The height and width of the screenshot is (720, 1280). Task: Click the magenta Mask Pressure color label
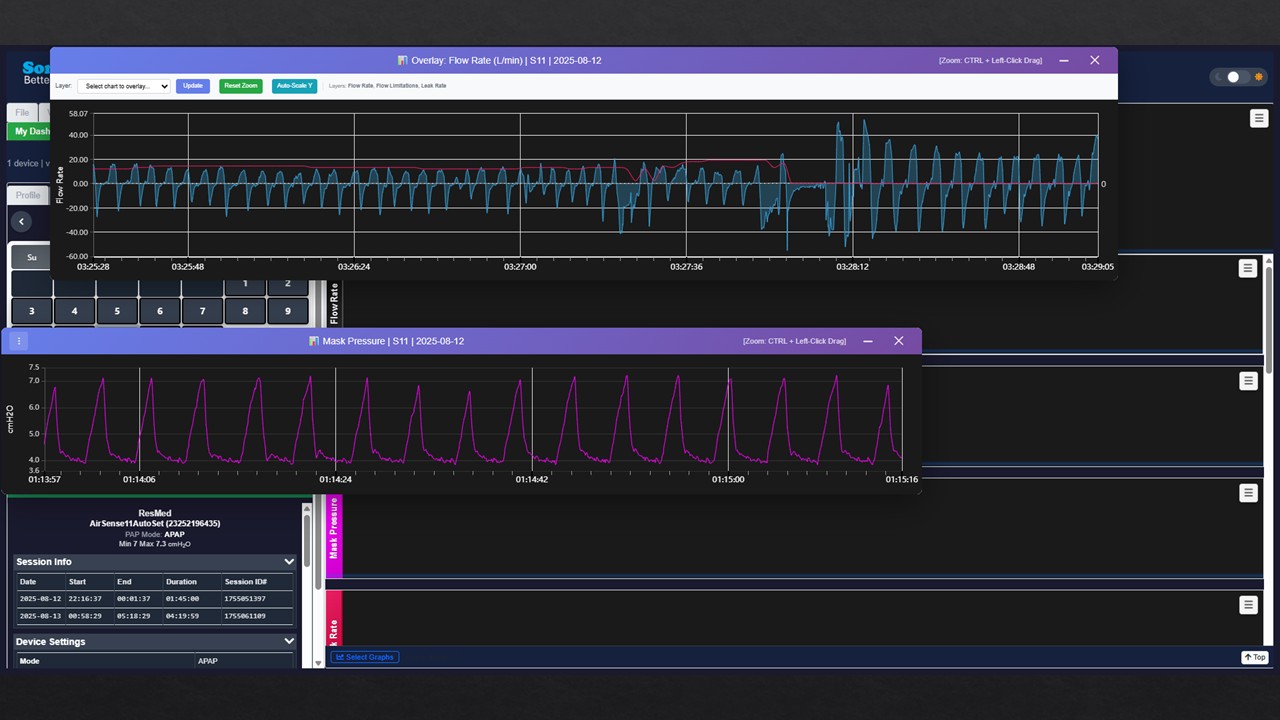click(x=334, y=536)
